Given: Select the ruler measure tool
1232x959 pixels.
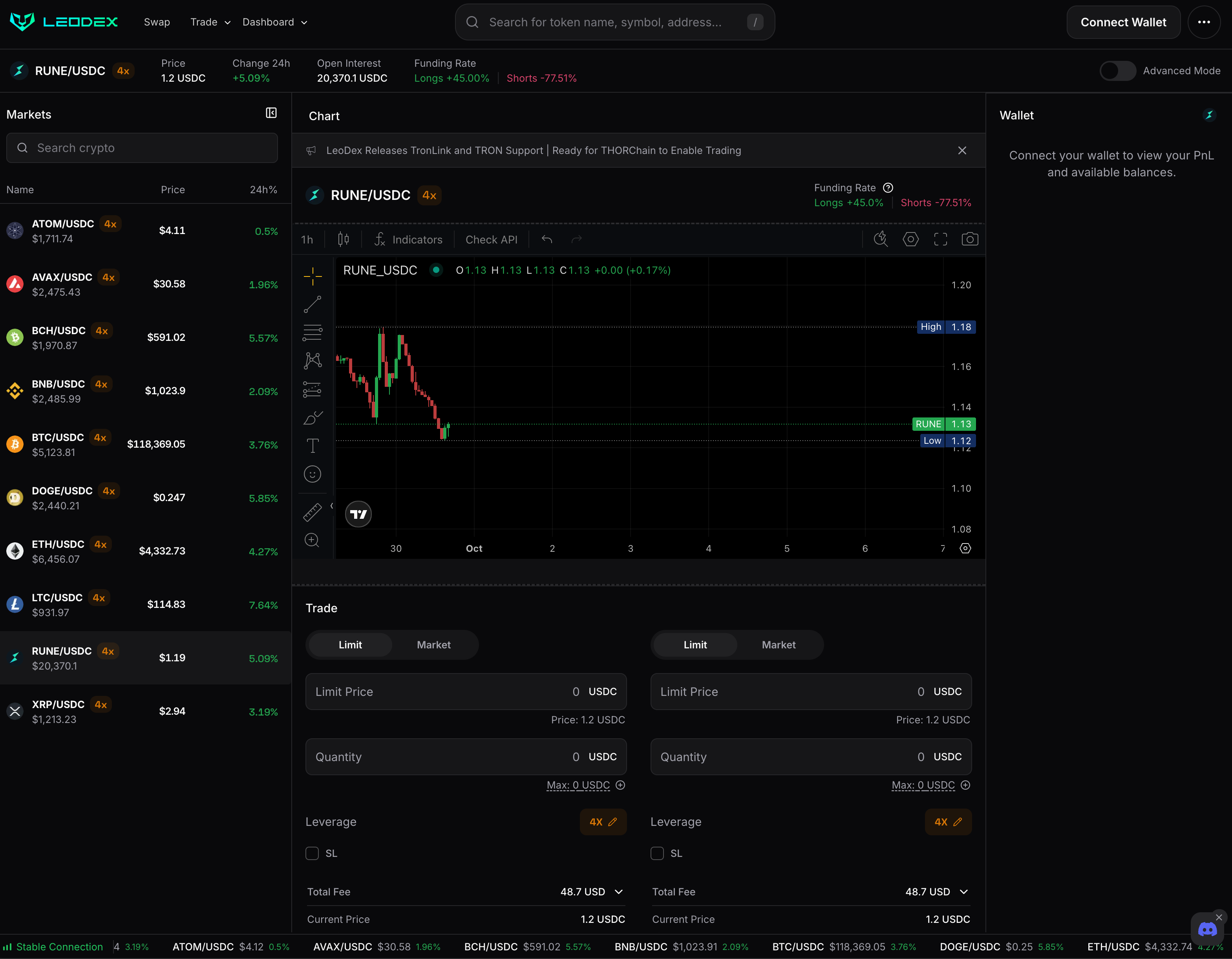Looking at the screenshot, I should point(313,512).
